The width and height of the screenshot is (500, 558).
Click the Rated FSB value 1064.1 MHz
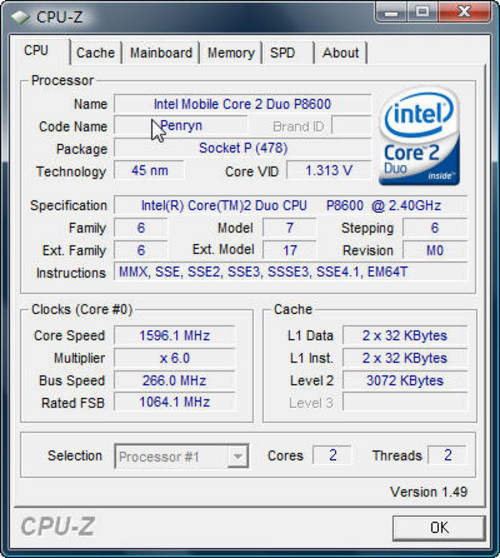tap(174, 402)
